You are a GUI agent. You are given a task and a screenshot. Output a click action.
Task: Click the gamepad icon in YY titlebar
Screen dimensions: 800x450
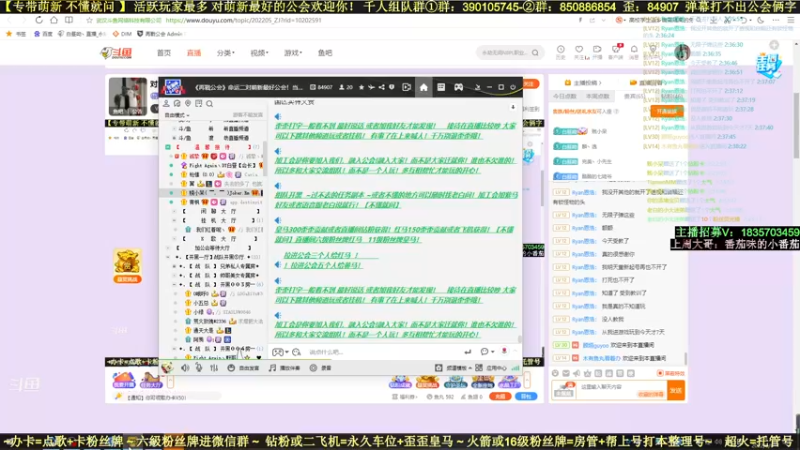(x=459, y=87)
